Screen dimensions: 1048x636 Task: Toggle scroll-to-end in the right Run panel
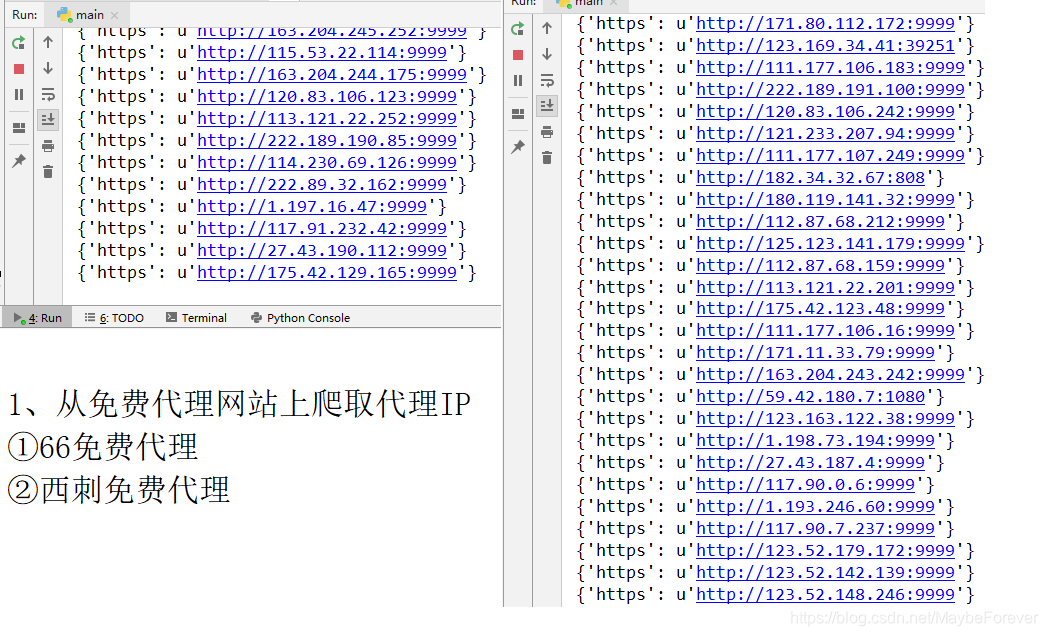click(547, 106)
